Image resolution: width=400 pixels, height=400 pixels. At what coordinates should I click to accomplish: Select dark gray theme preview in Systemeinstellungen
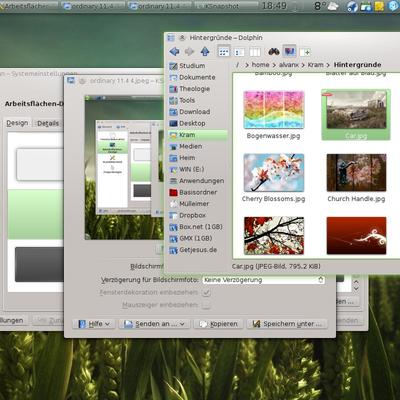click(x=39, y=264)
